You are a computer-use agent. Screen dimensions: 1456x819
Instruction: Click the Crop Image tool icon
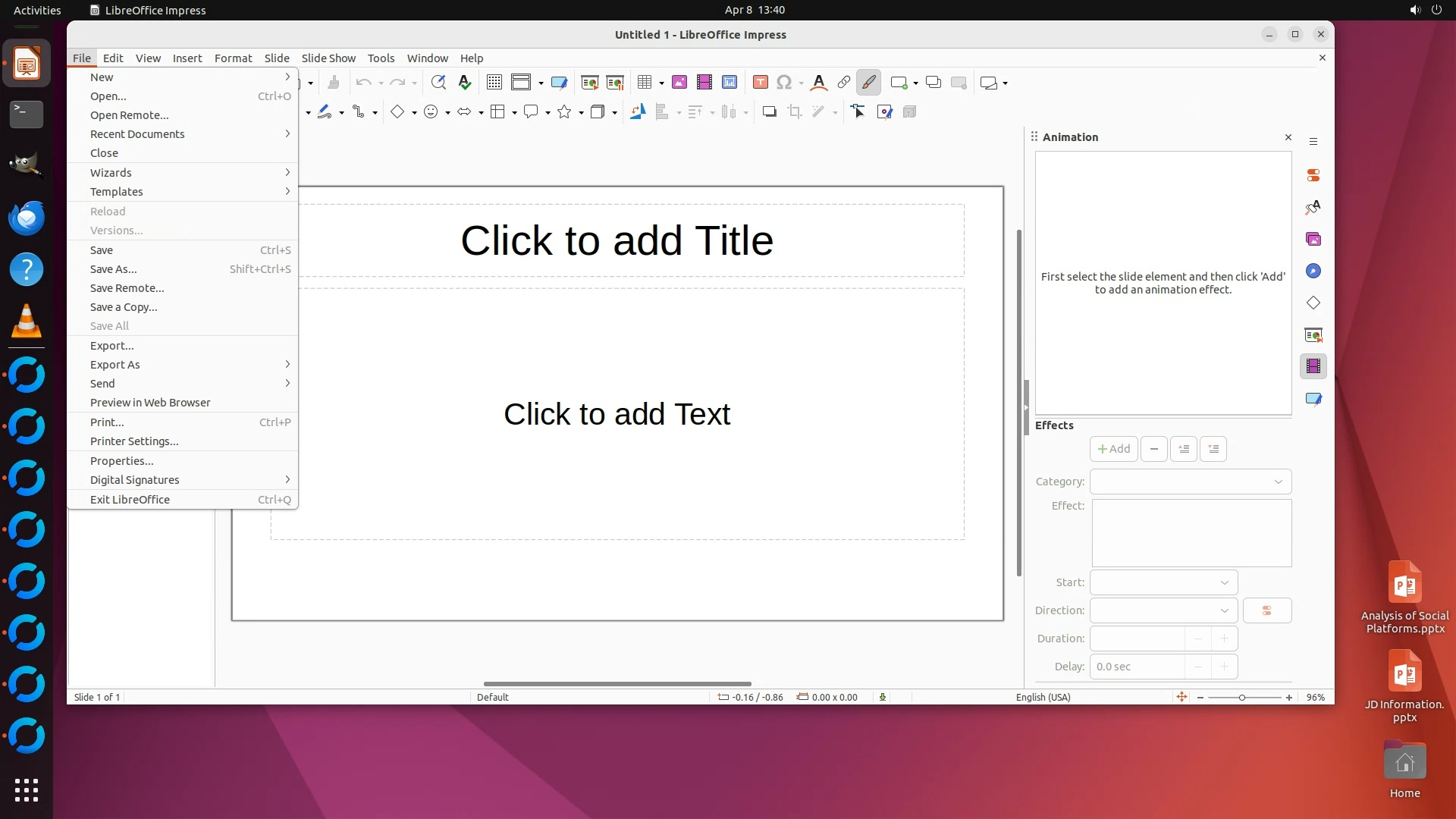tap(794, 112)
